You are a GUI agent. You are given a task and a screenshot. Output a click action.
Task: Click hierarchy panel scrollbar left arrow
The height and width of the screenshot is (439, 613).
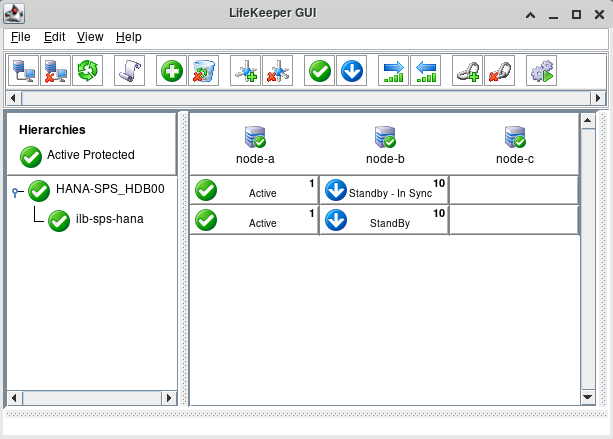click(14, 398)
